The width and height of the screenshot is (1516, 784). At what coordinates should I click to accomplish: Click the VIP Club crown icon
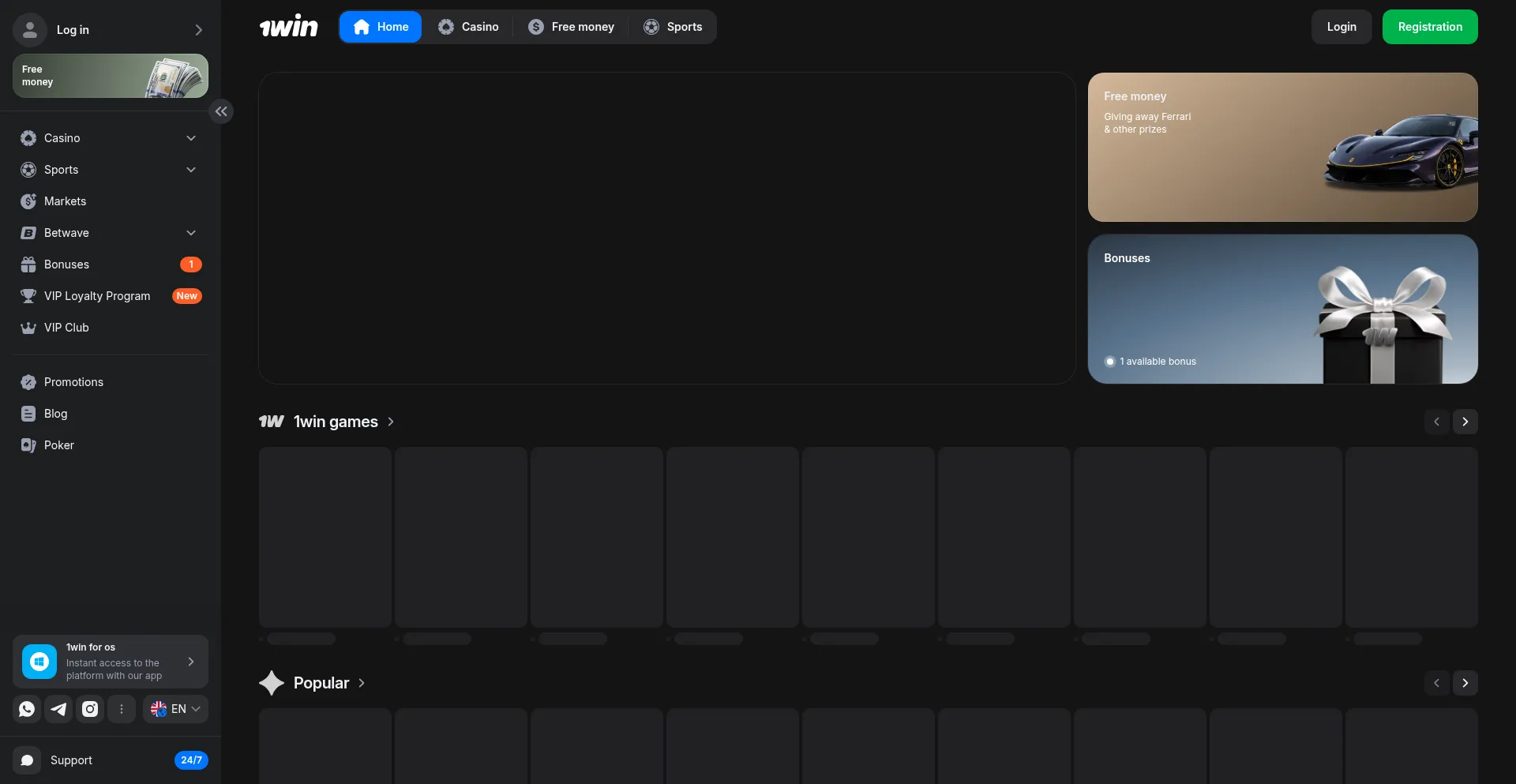tap(28, 328)
